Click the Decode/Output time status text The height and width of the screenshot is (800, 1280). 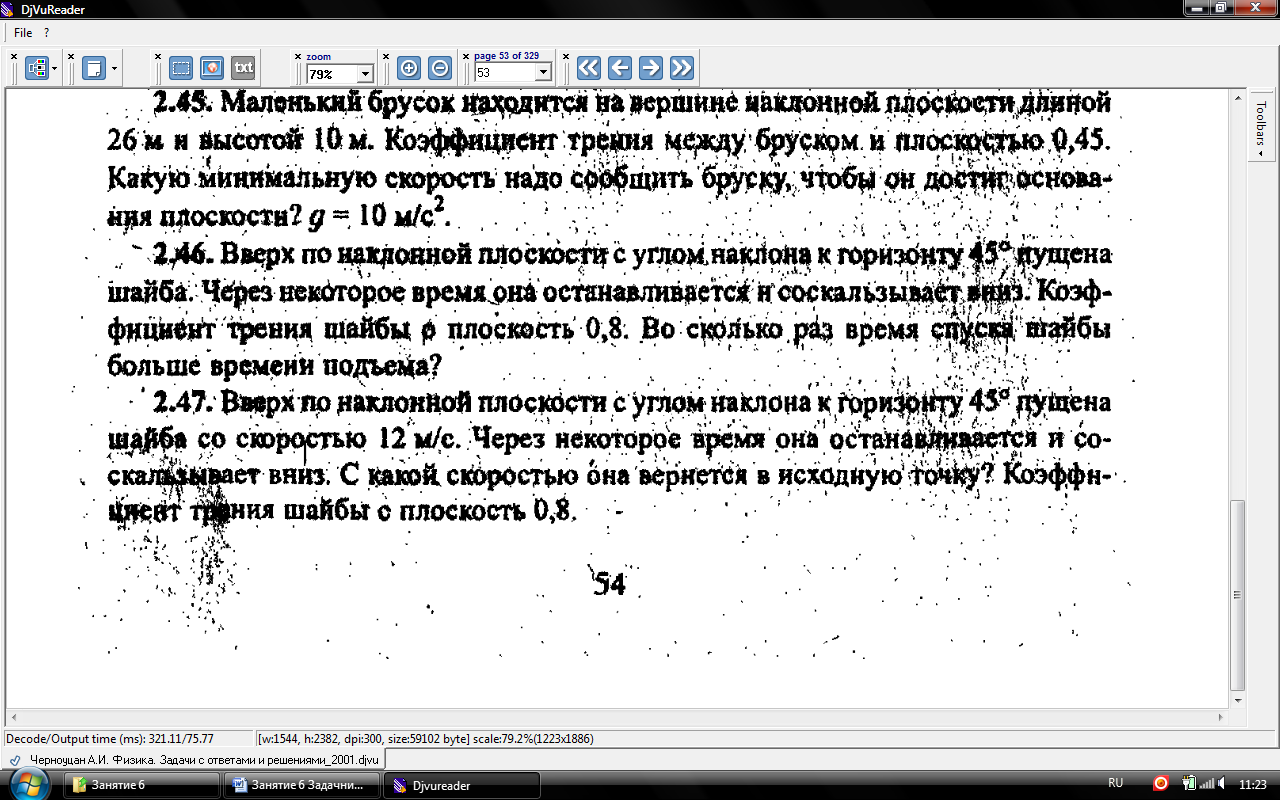(x=111, y=739)
